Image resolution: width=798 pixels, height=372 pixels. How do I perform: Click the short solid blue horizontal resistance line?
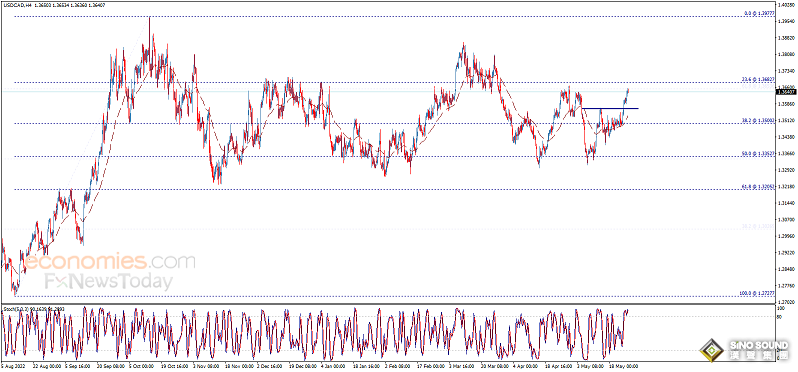point(610,108)
